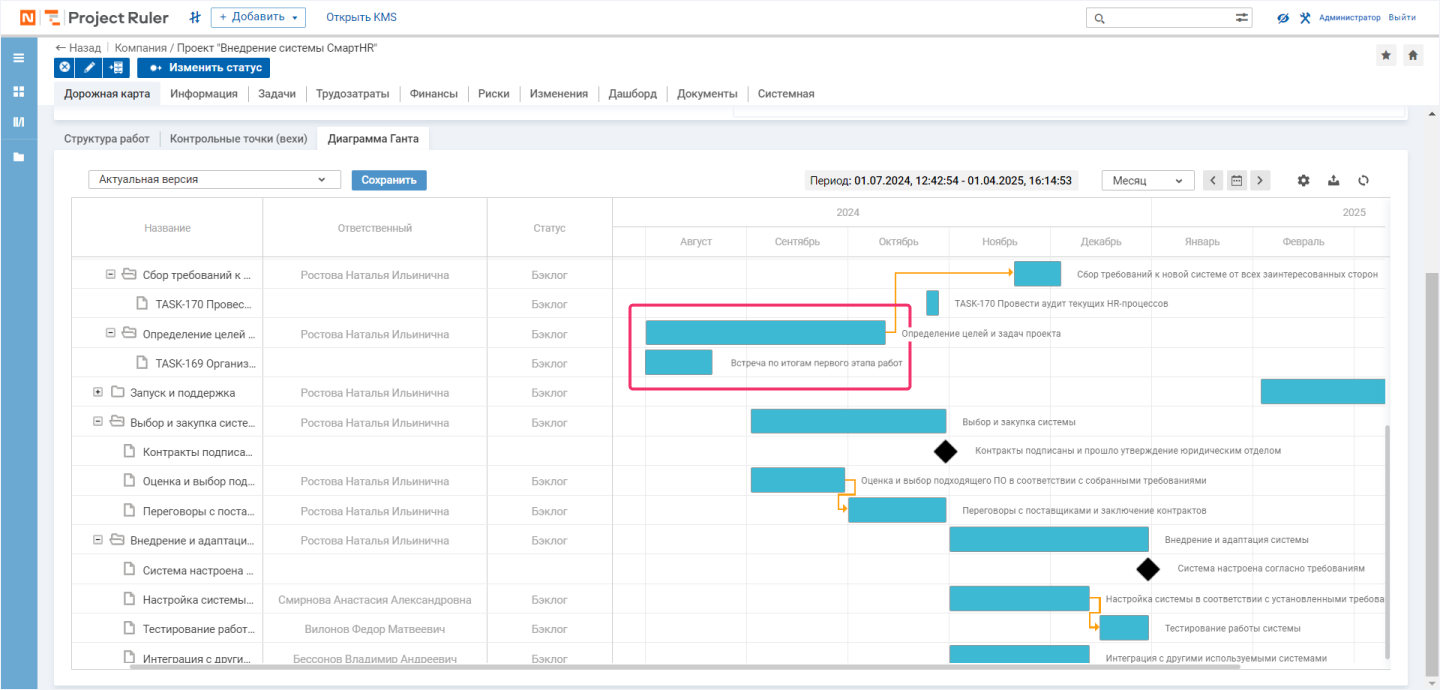The image size is (1440, 690).
Task: Open the grid dashboard icon in sidebar
Action: point(18,91)
